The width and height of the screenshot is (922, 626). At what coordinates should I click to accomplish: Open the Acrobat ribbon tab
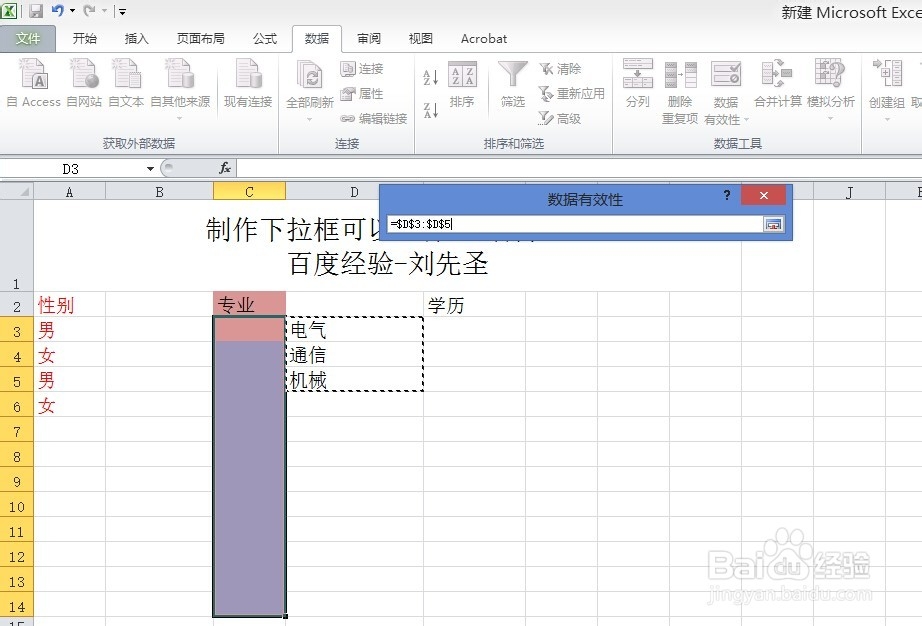[x=483, y=39]
